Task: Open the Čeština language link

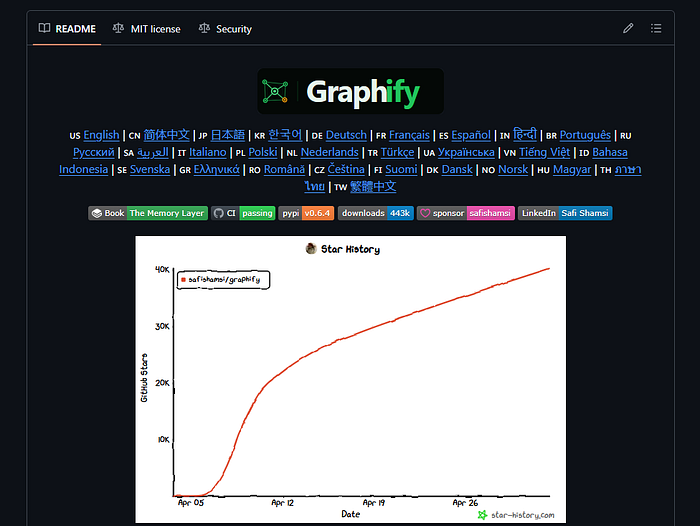Action: [346, 170]
